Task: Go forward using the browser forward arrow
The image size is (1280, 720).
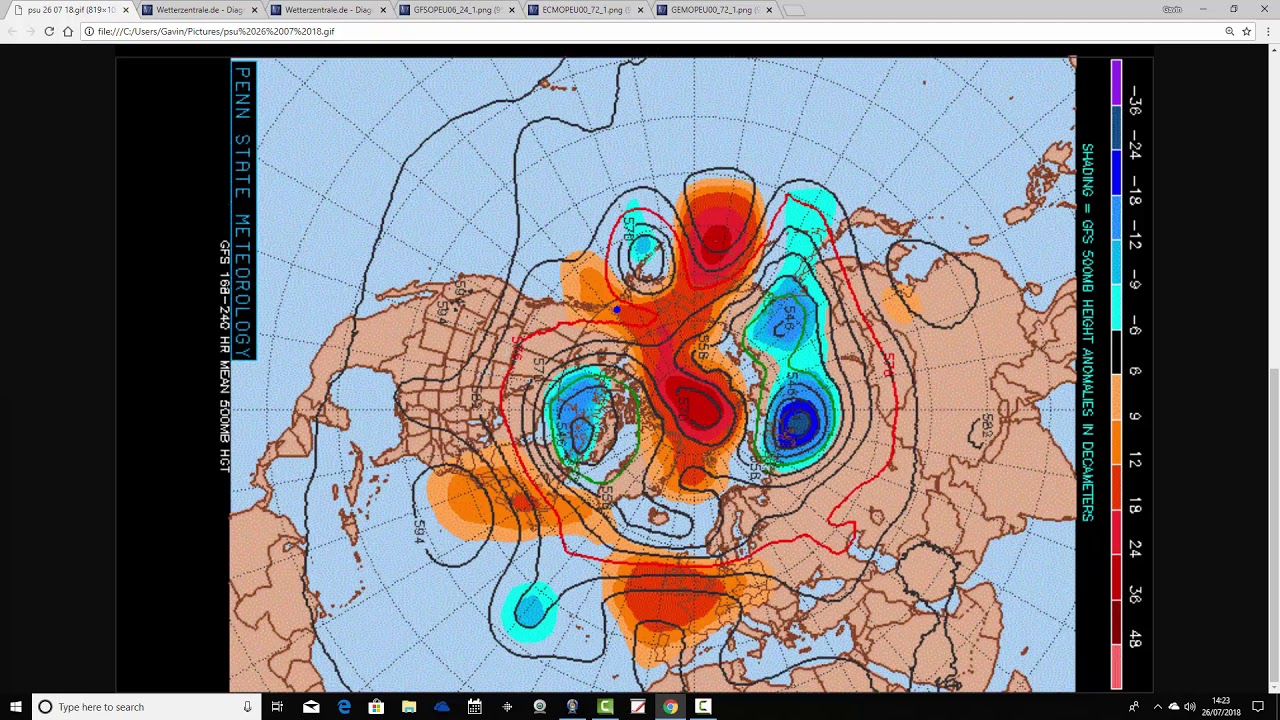Action: pos(30,31)
